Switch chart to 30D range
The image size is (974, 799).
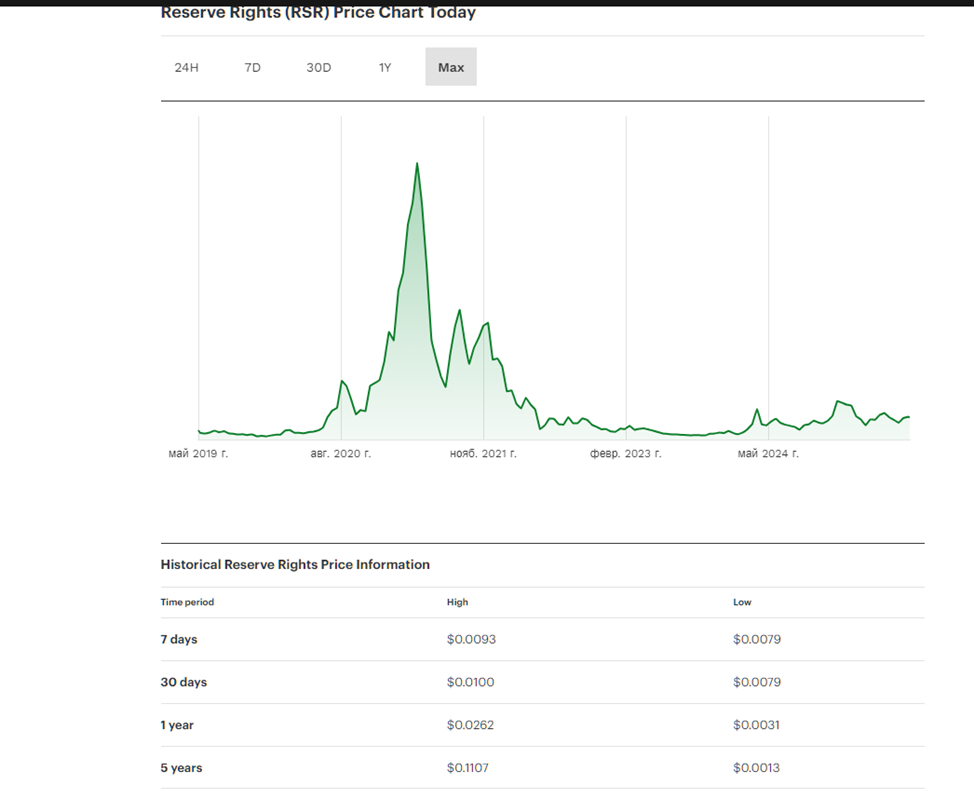319,67
